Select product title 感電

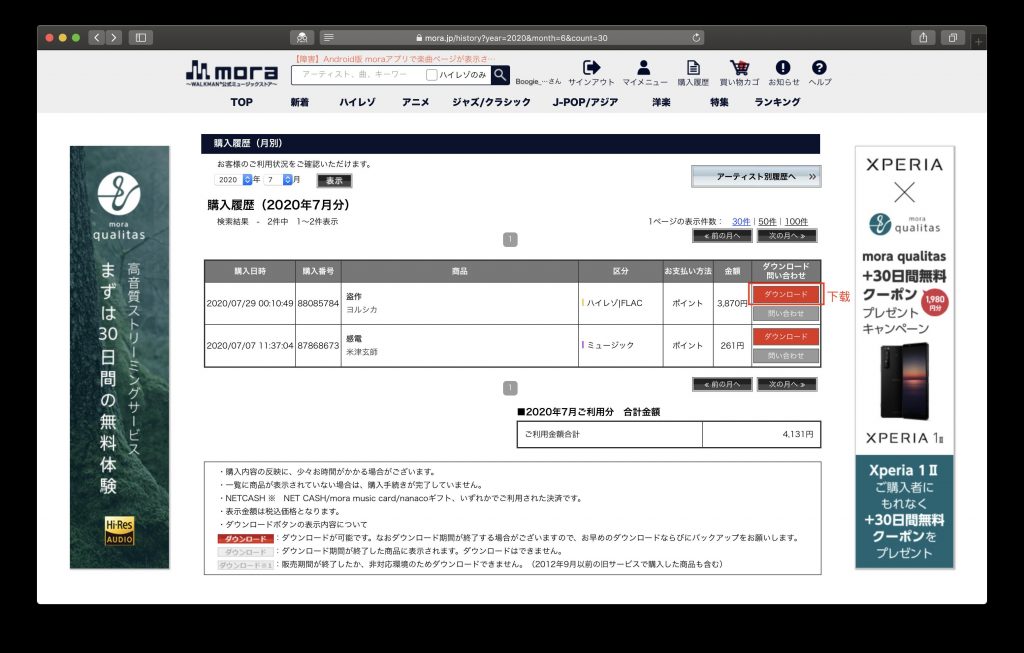click(354, 338)
